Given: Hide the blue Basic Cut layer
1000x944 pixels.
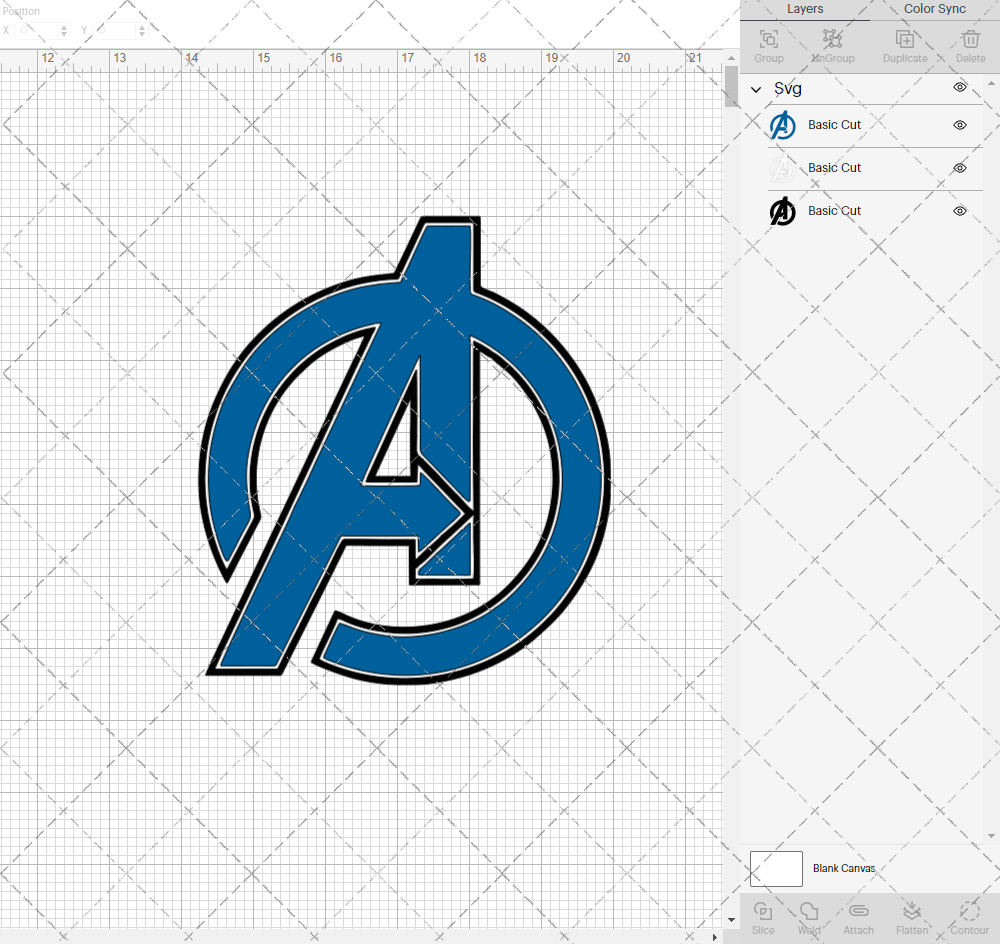Looking at the screenshot, I should [x=960, y=125].
